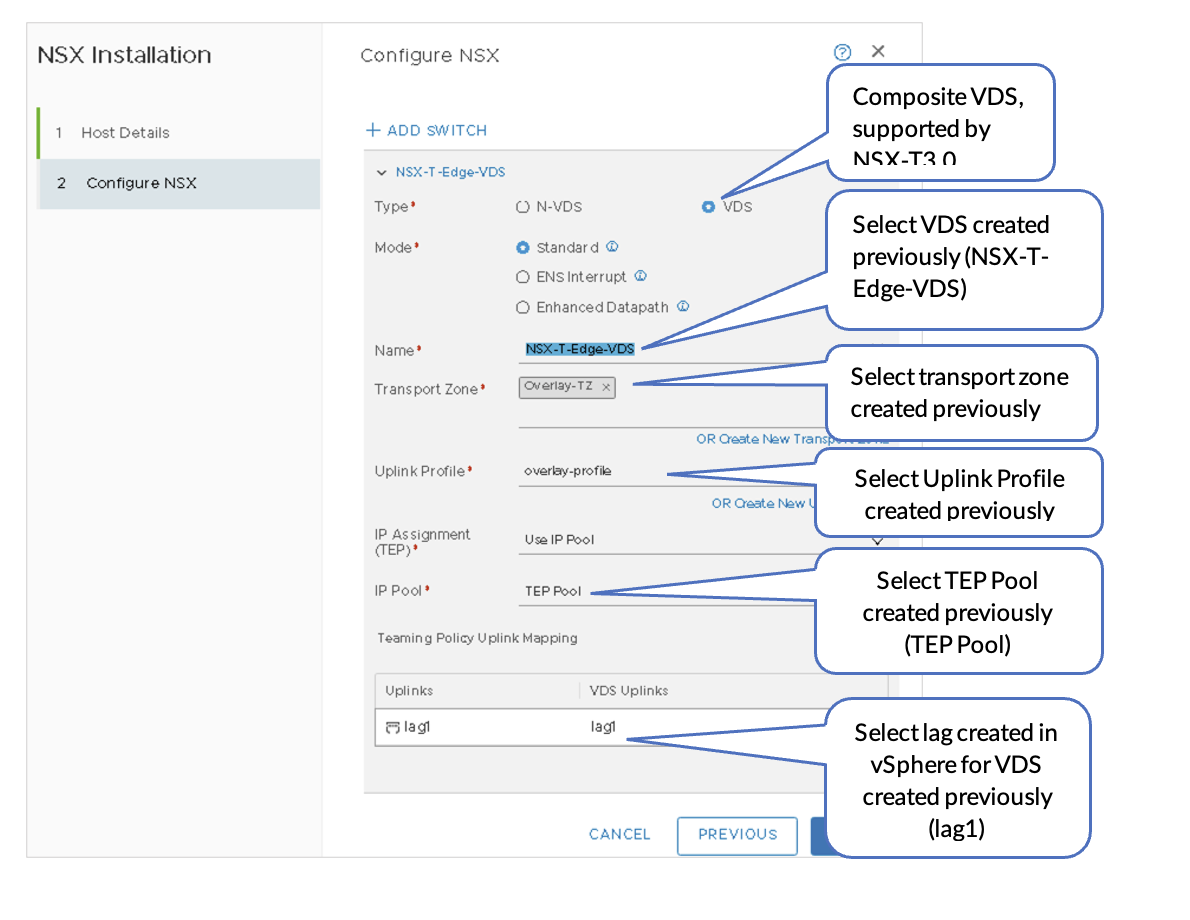
Task: Choose ENS Interrupt mode option
Action: click(x=522, y=277)
